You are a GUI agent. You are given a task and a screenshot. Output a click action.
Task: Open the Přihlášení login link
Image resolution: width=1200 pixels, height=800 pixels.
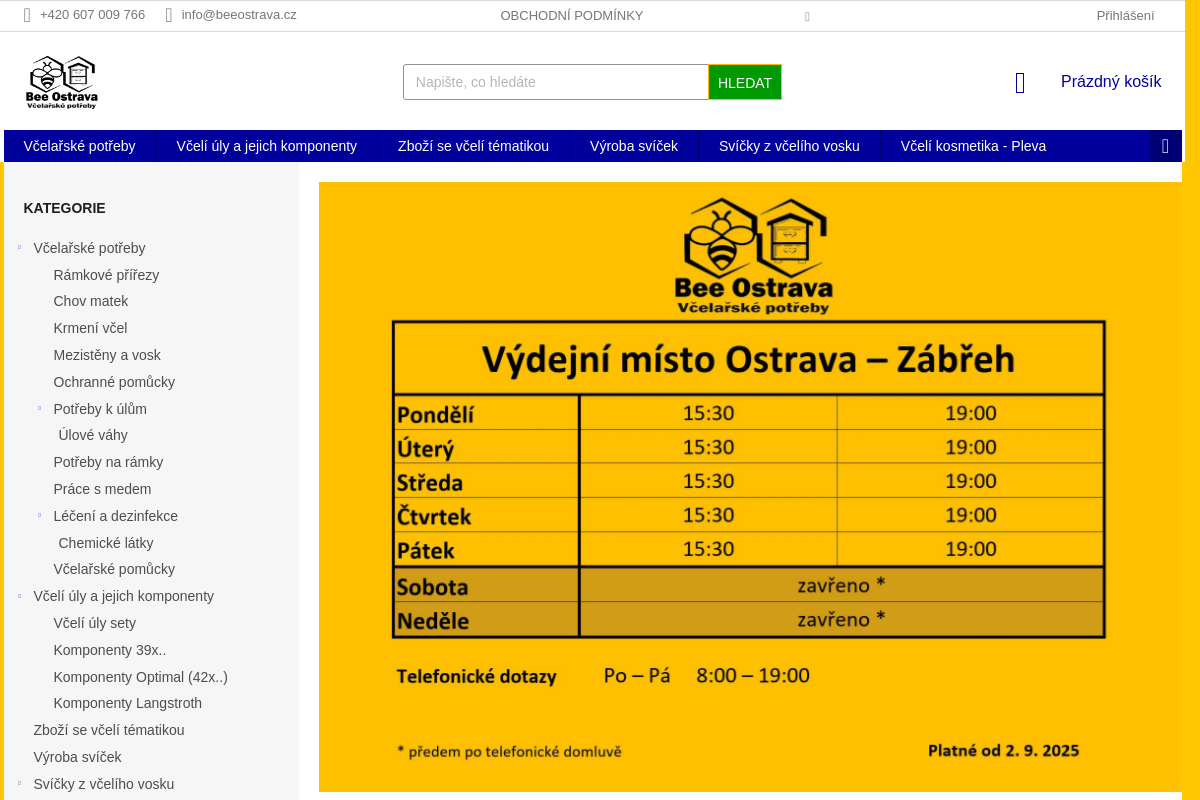pyautogui.click(x=1124, y=15)
